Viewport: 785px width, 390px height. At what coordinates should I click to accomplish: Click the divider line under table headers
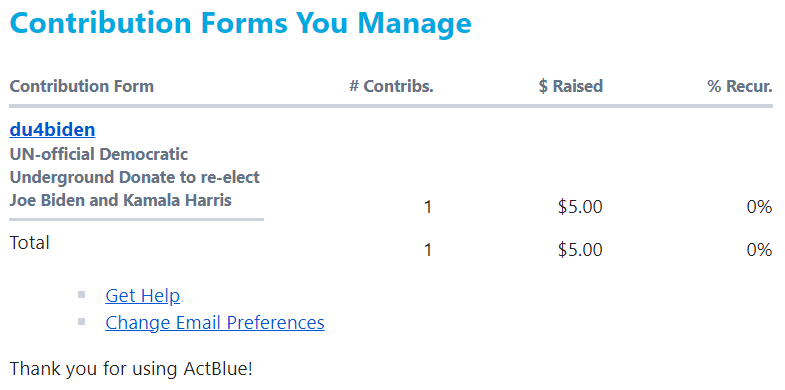391,106
